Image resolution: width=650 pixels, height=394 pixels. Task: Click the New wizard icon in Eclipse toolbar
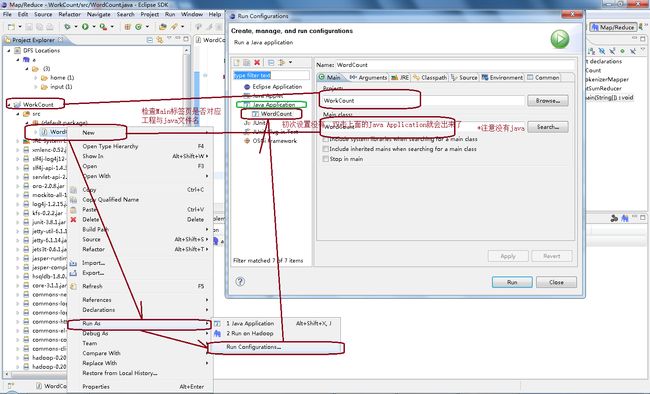click(x=11, y=27)
